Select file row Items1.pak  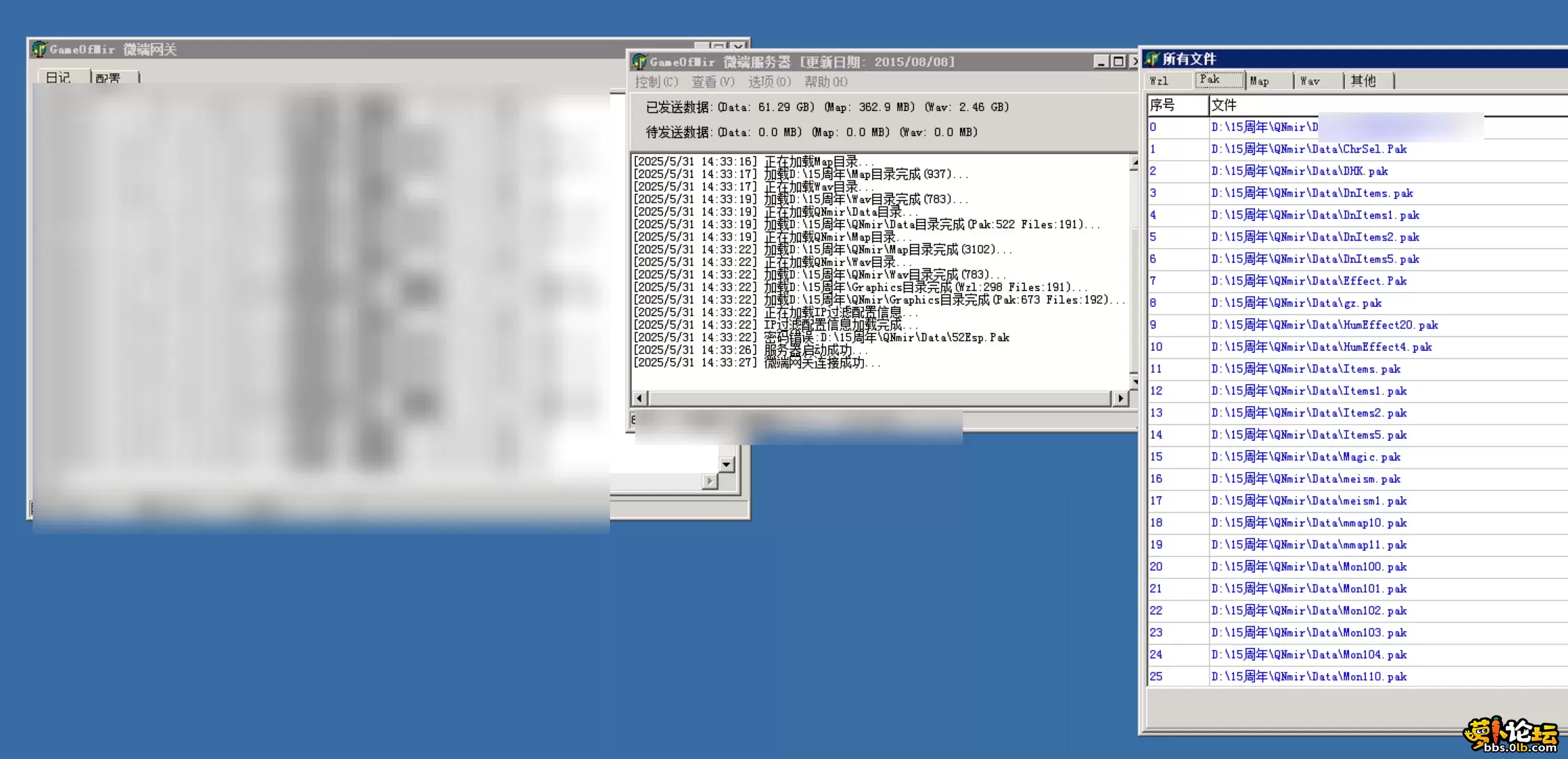click(x=1357, y=391)
